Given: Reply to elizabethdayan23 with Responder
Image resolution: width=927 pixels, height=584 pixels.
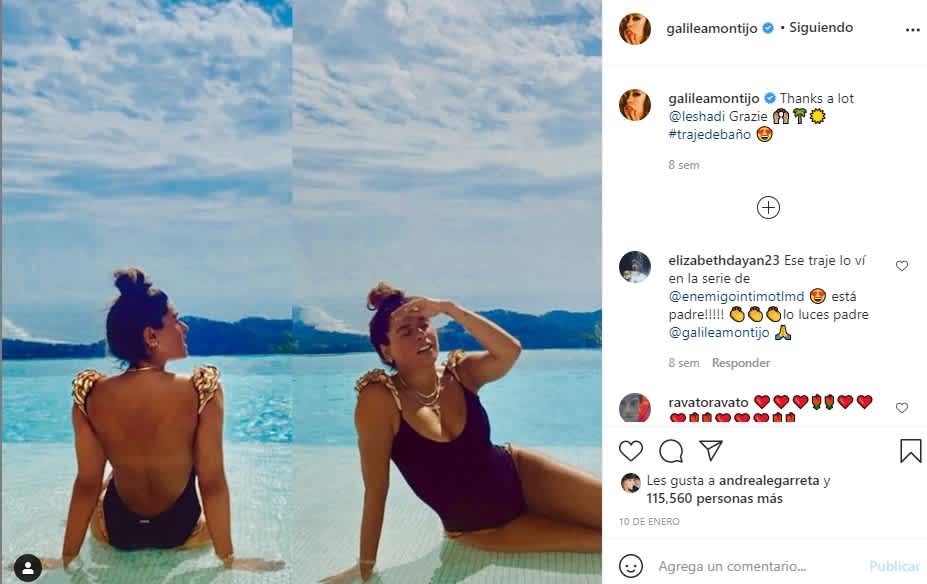Looking at the screenshot, I should [x=741, y=363].
